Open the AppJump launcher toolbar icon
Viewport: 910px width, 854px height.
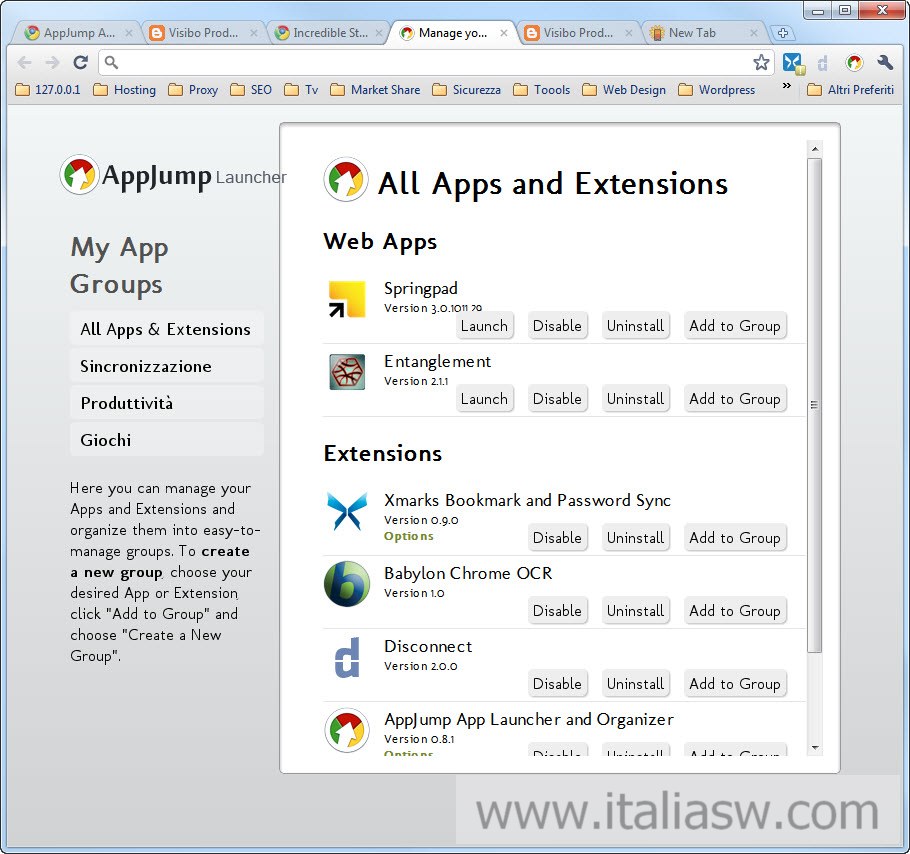pyautogui.click(x=854, y=63)
